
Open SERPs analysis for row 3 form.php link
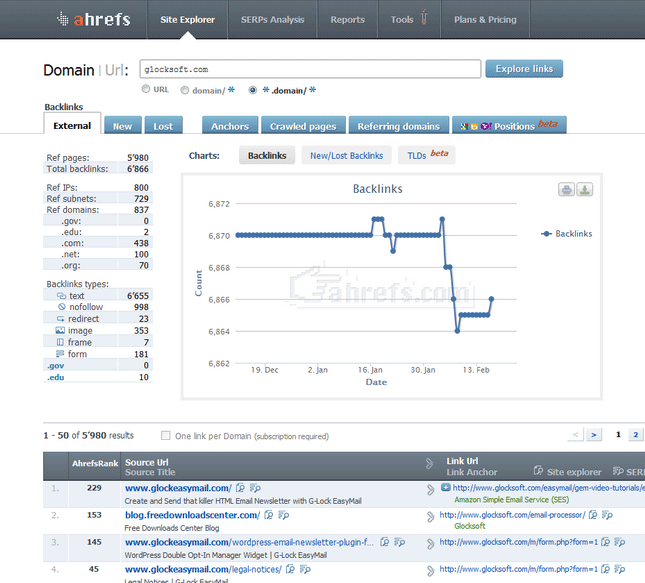pos(620,542)
